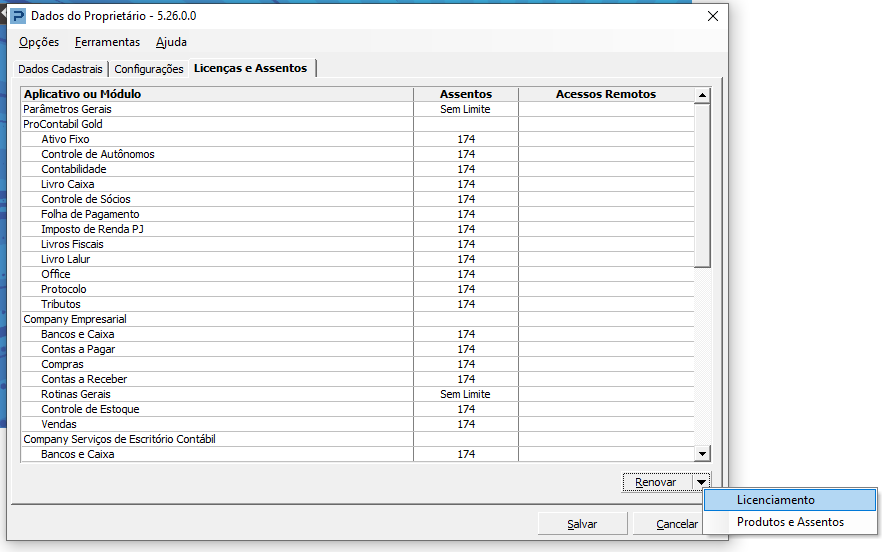Viewport: 883px width, 552px height.
Task: Switch to the Dados Cadastrais tab
Action: point(60,69)
